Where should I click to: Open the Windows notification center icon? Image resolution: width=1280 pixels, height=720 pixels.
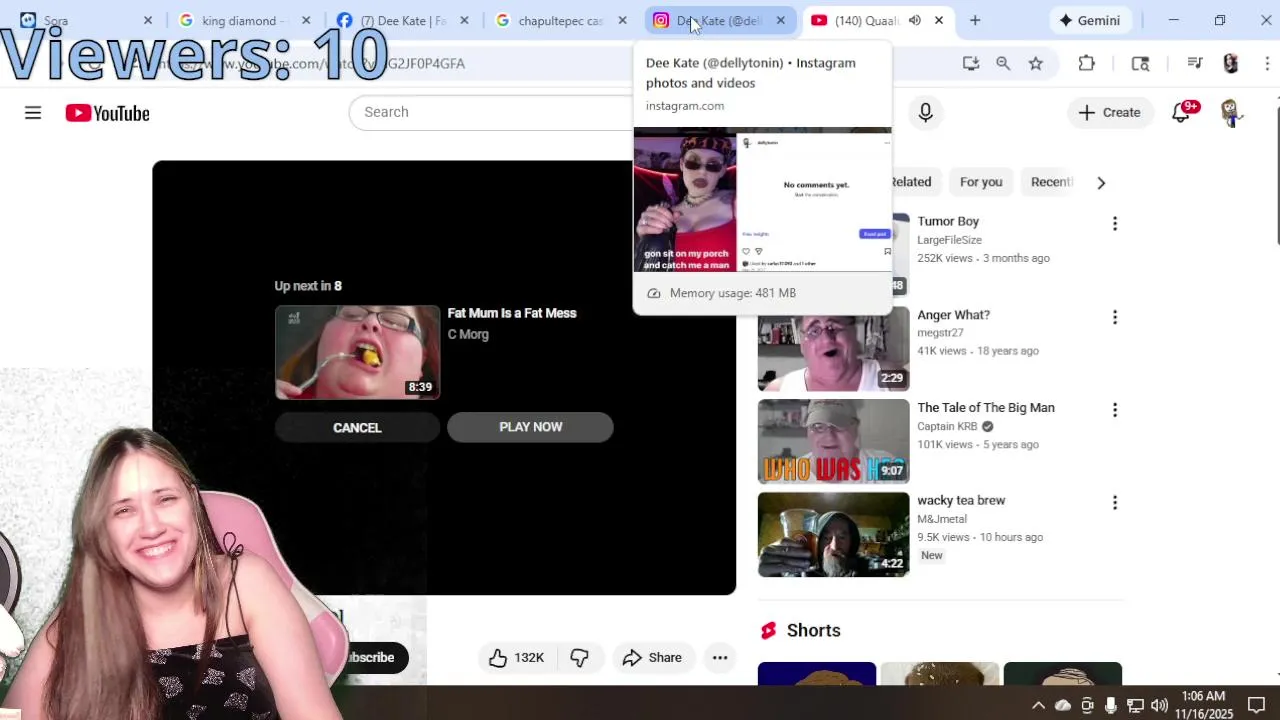1257,705
